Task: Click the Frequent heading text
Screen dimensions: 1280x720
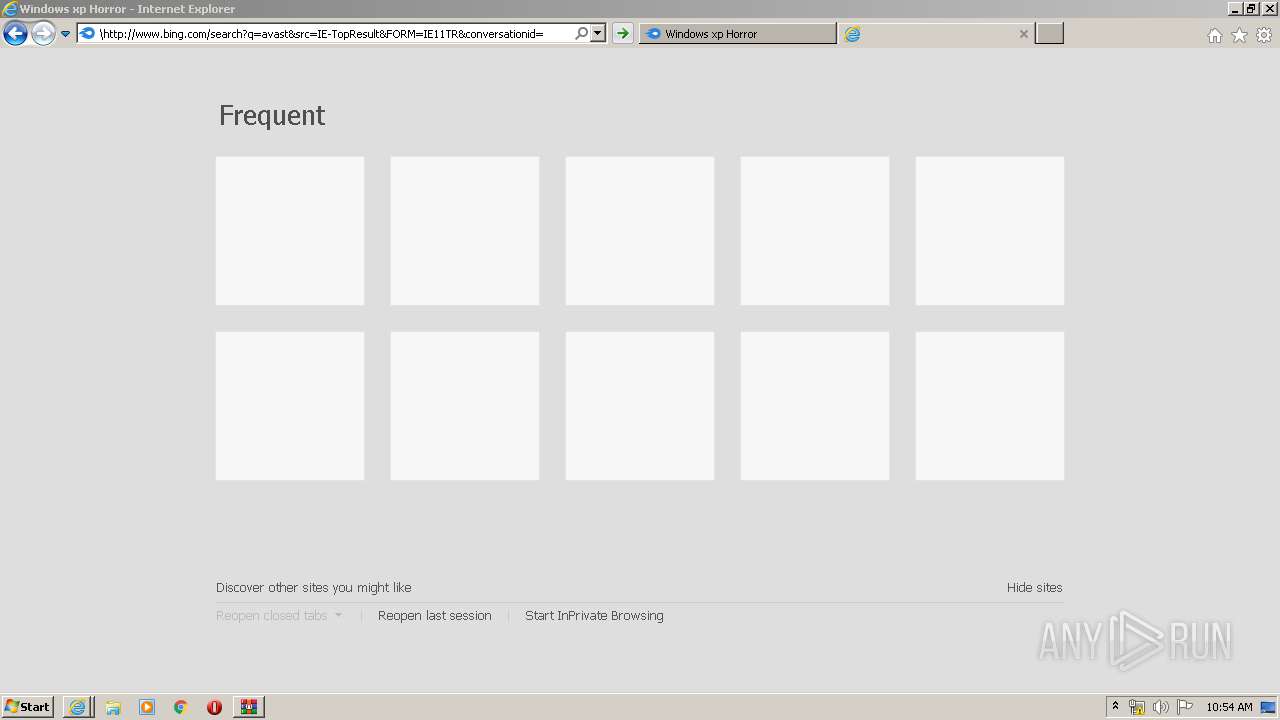Action: click(x=272, y=116)
